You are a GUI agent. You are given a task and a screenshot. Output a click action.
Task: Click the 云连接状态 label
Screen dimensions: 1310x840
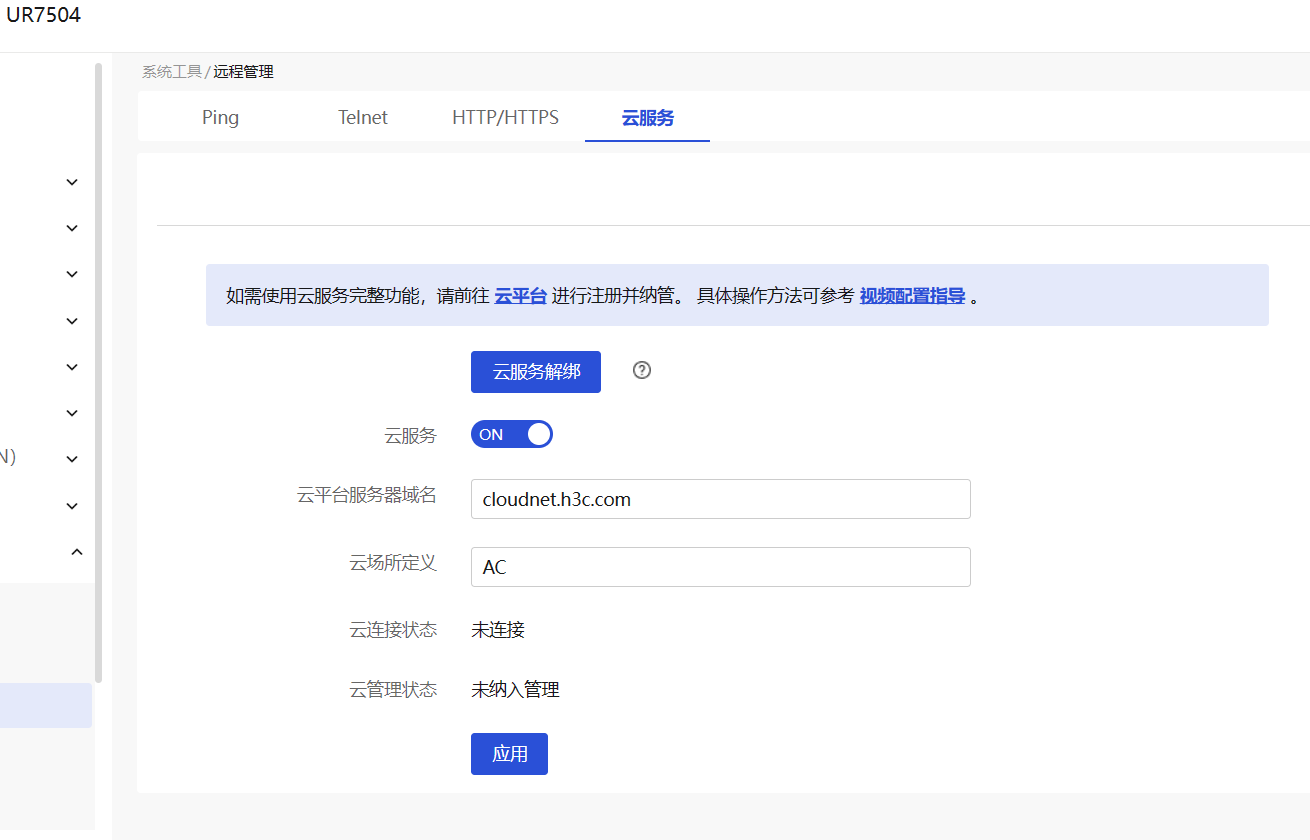click(393, 630)
